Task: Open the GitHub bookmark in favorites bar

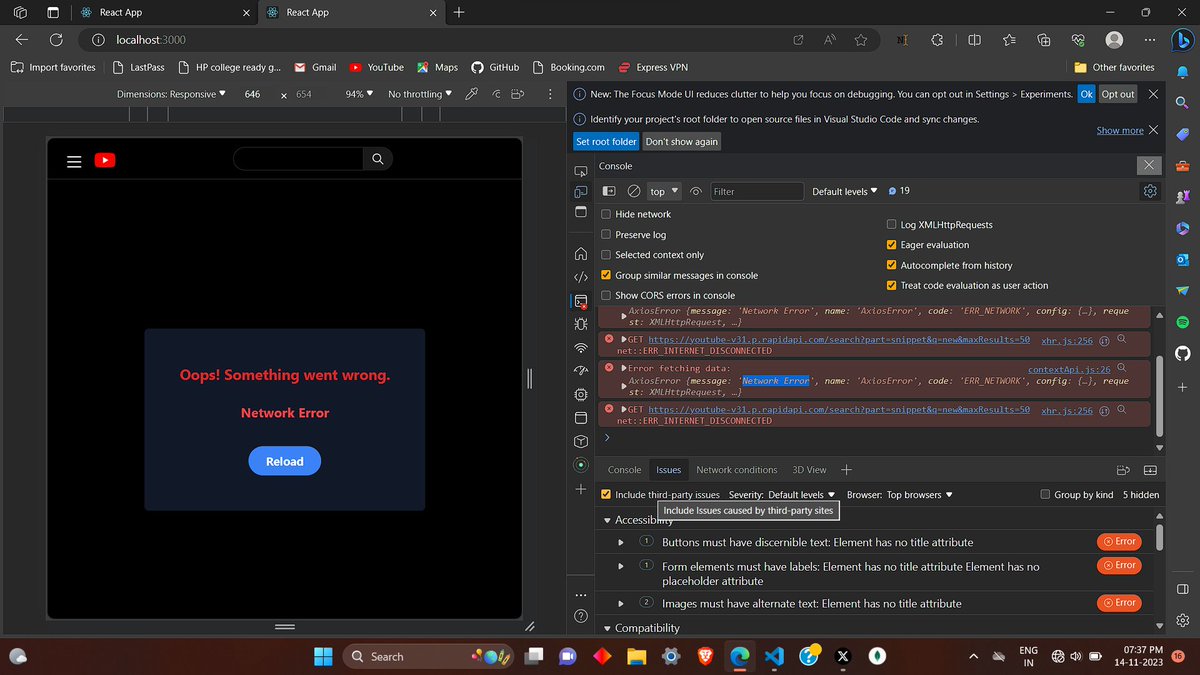Action: point(494,67)
